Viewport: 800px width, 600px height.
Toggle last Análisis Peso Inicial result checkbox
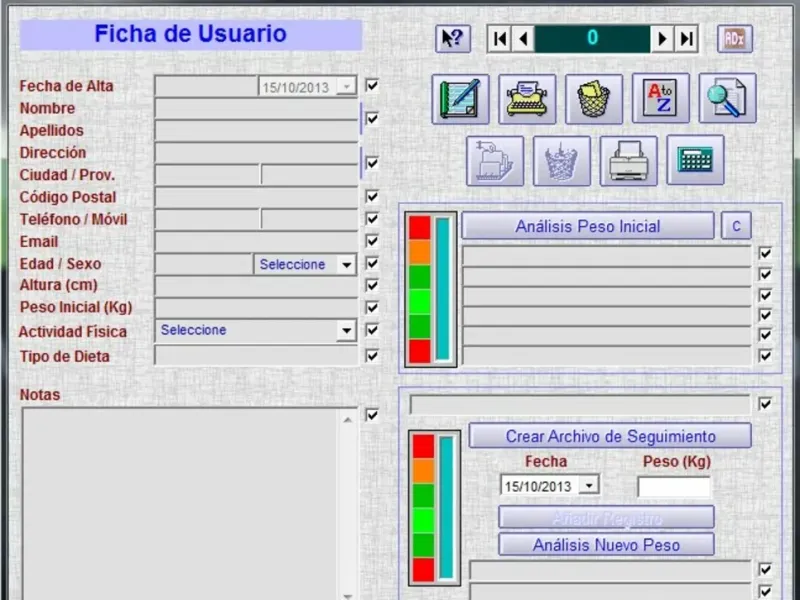click(765, 356)
